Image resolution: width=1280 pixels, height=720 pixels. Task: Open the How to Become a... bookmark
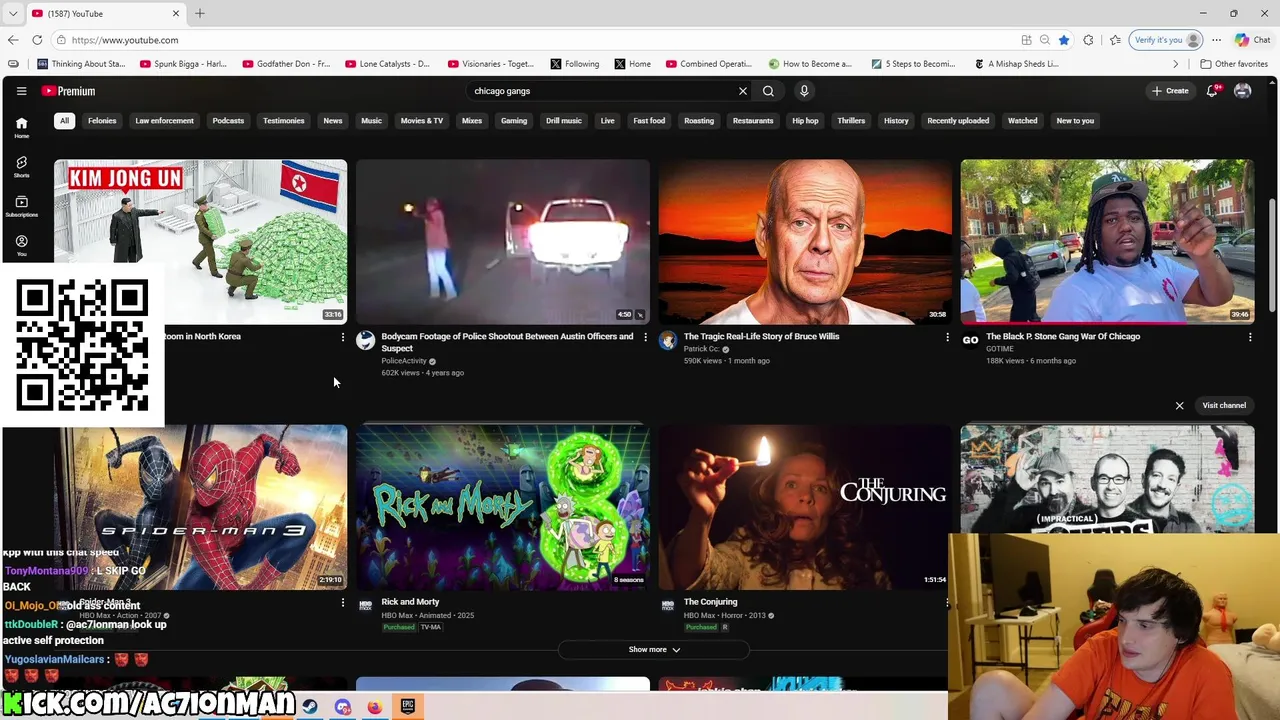click(x=810, y=64)
